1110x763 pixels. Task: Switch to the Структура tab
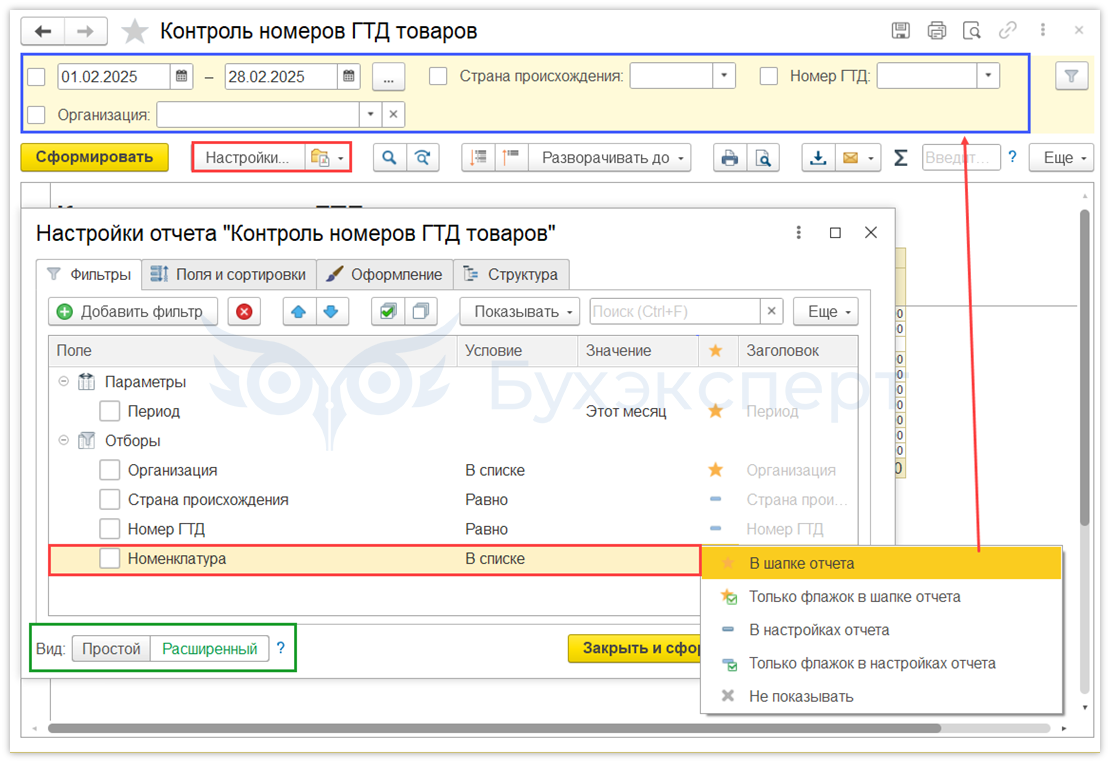[511, 275]
